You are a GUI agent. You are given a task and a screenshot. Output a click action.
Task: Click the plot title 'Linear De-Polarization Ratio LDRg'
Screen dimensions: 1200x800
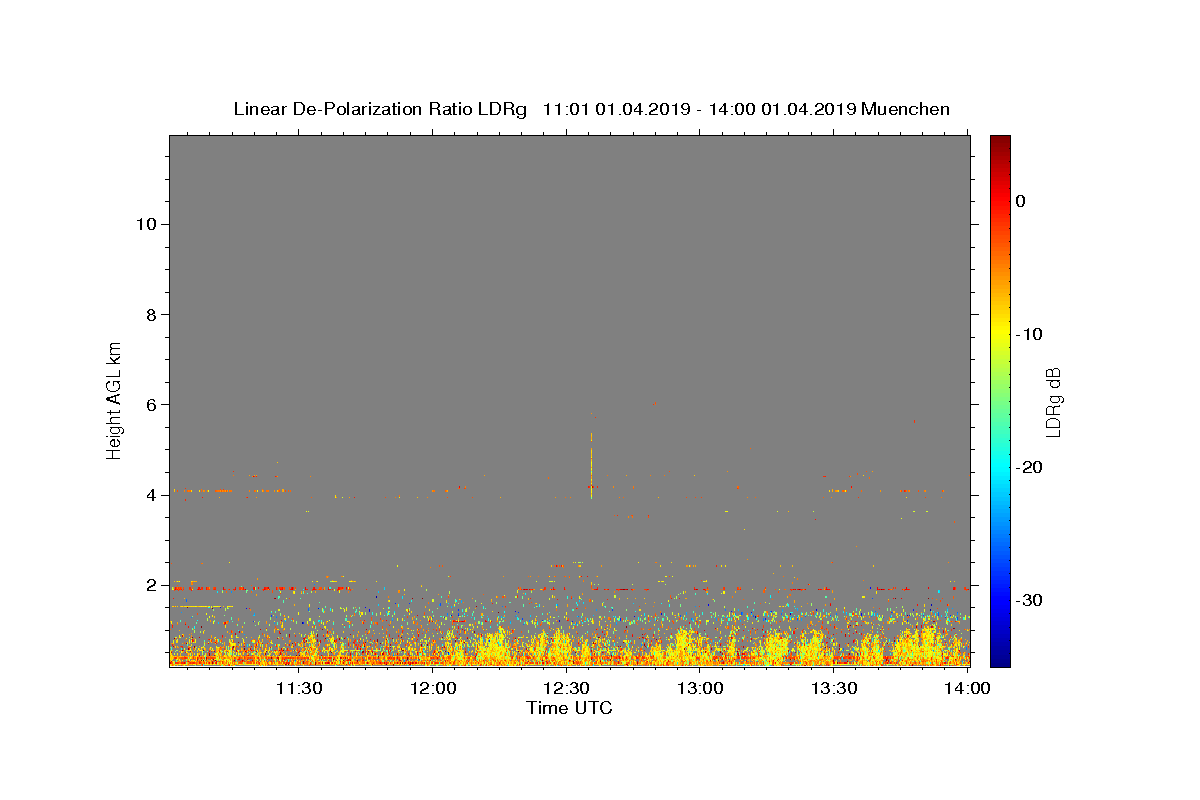tap(380, 109)
